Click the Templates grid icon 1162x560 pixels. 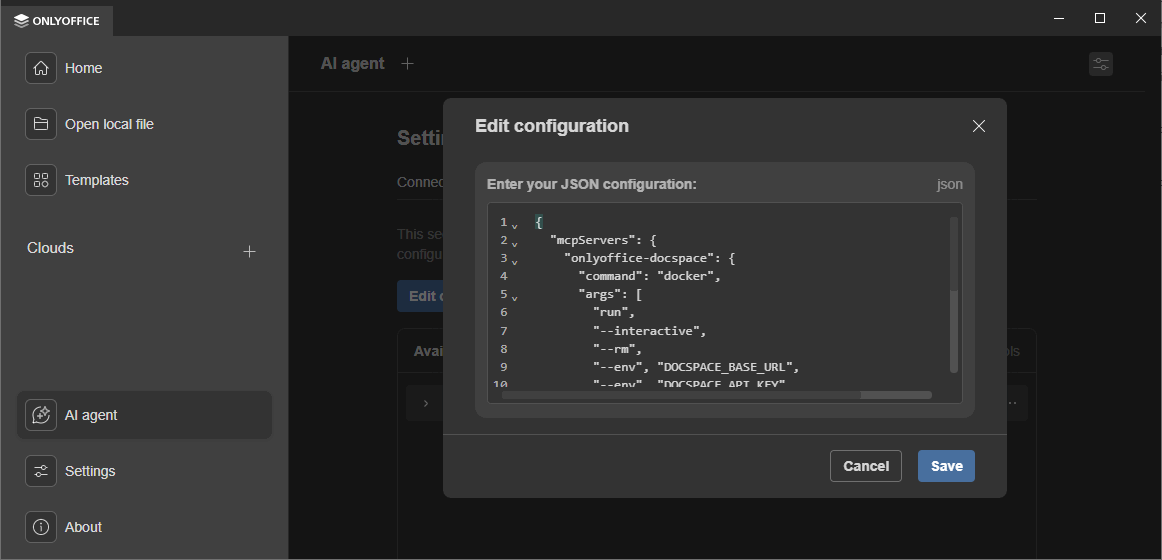click(41, 180)
